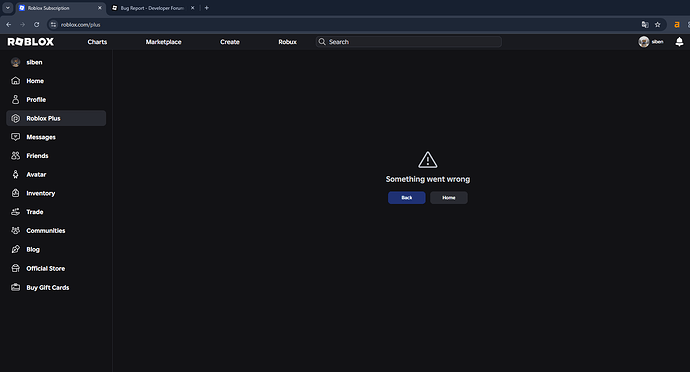Screen dimensions: 690x372
Task: Click the Roblox logo in the header
Action: pos(30,42)
